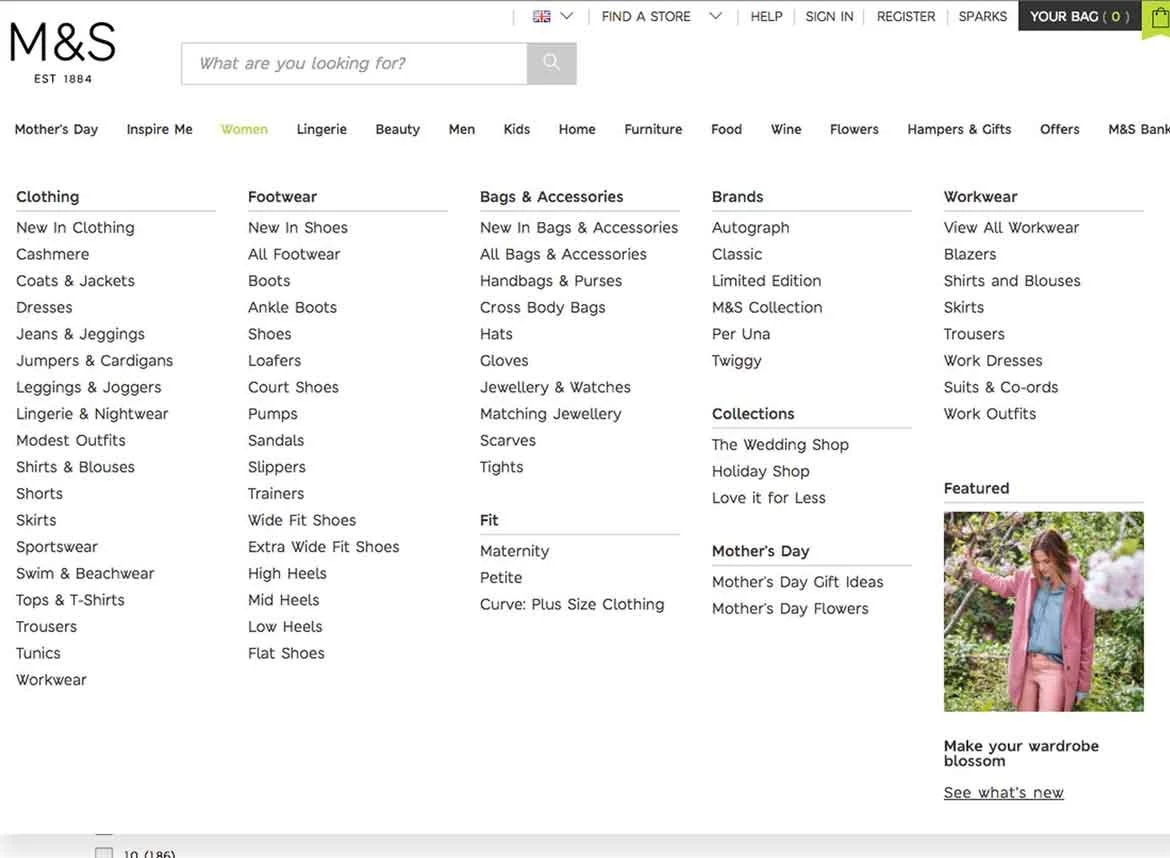Open Jewellery & Watches
1170x858 pixels.
coord(555,387)
